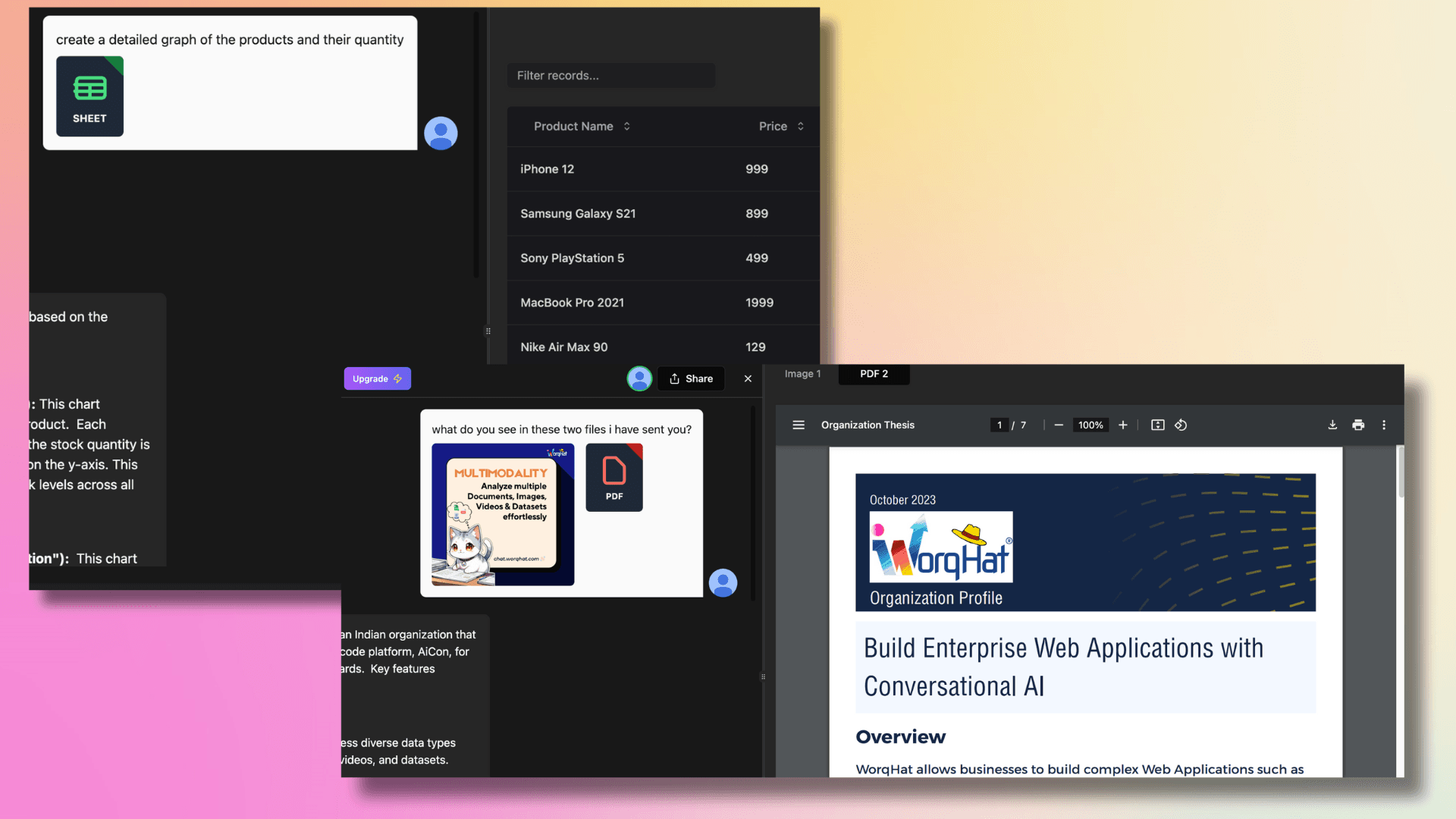The width and height of the screenshot is (1456, 819).
Task: Open the Multimodality image thumbnail
Action: 503,515
